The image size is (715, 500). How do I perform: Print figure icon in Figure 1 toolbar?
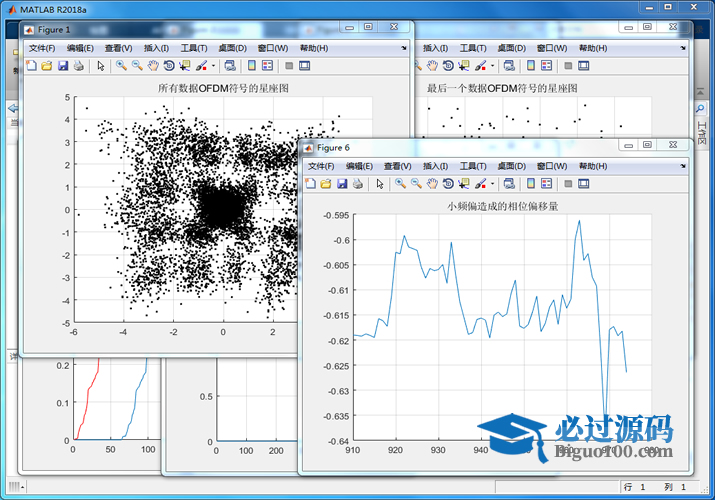[78, 66]
